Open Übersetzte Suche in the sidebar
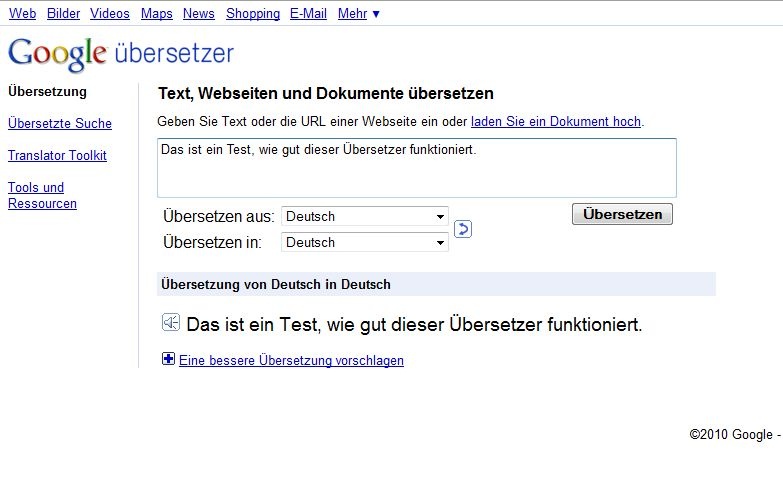This screenshot has width=783, height=491. coord(60,123)
